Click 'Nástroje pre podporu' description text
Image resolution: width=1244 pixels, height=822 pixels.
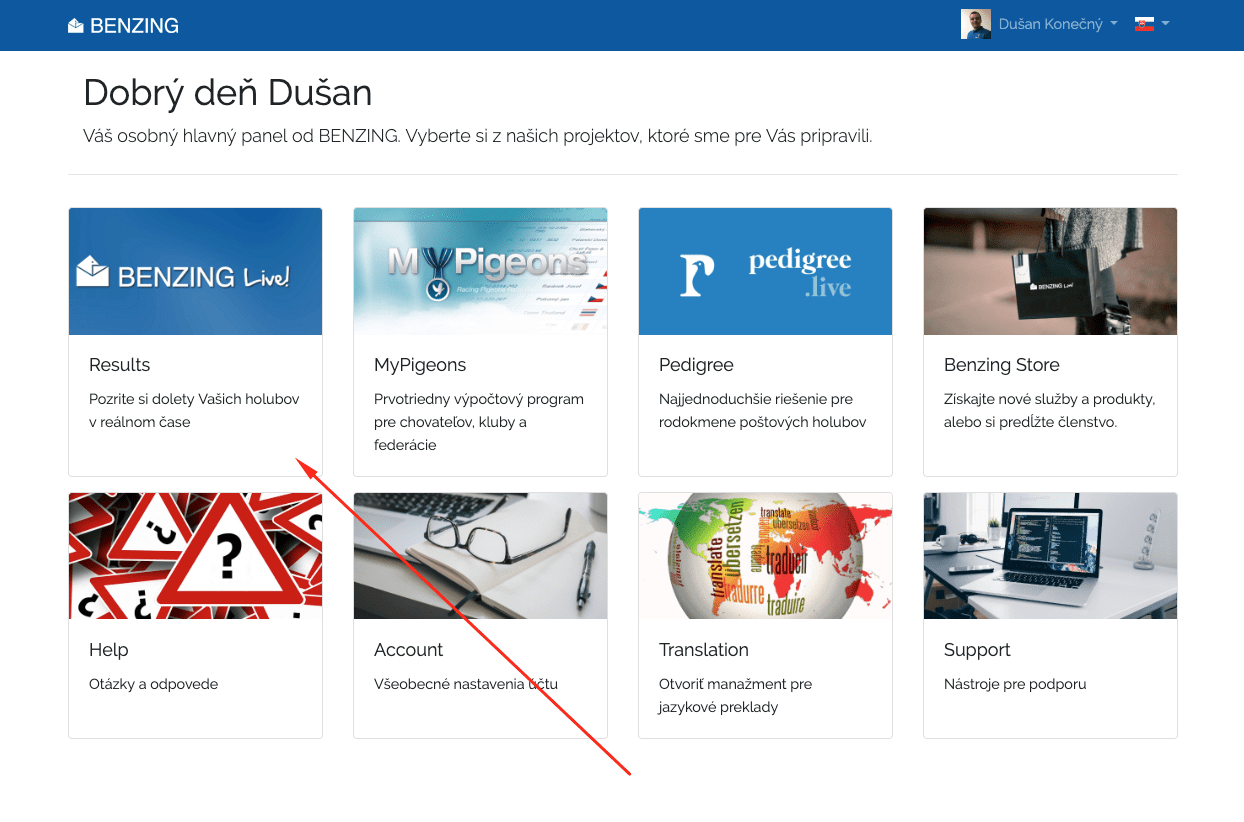tap(1015, 684)
